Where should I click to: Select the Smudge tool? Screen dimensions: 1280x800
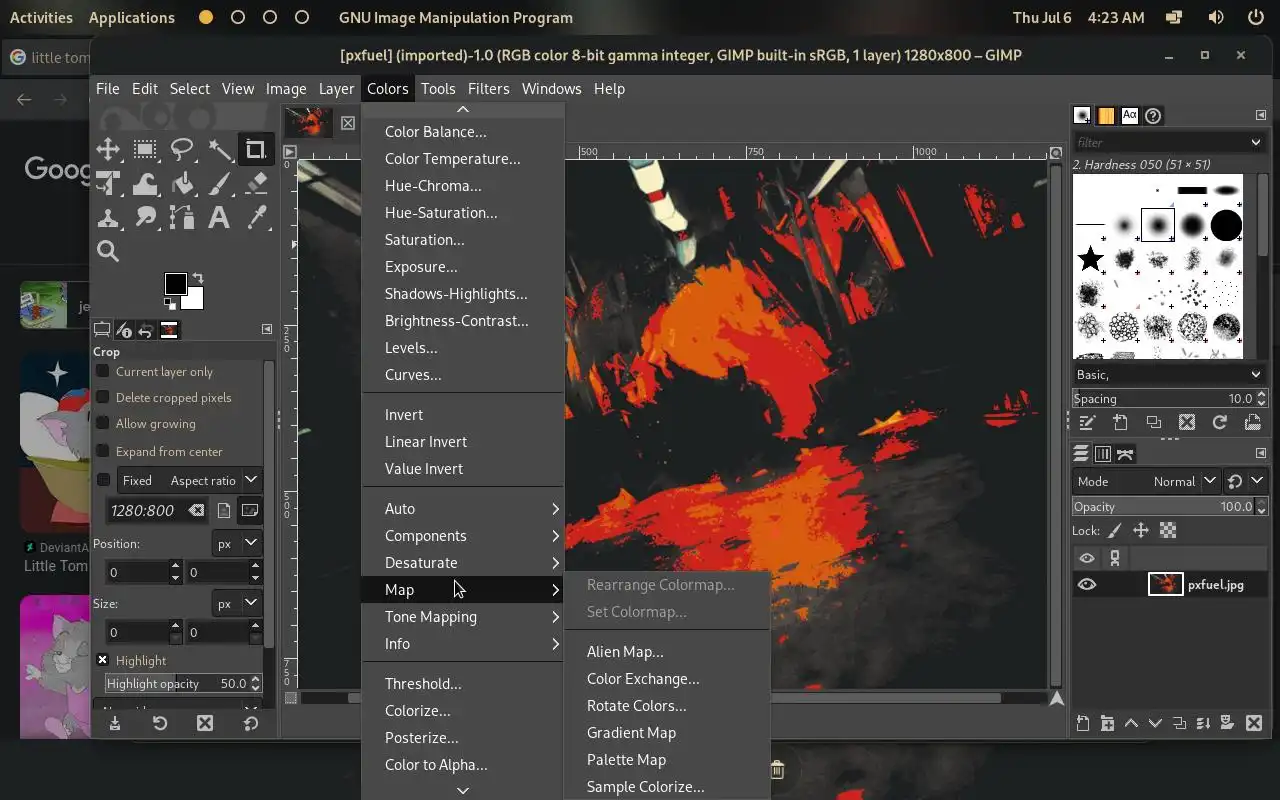145,217
